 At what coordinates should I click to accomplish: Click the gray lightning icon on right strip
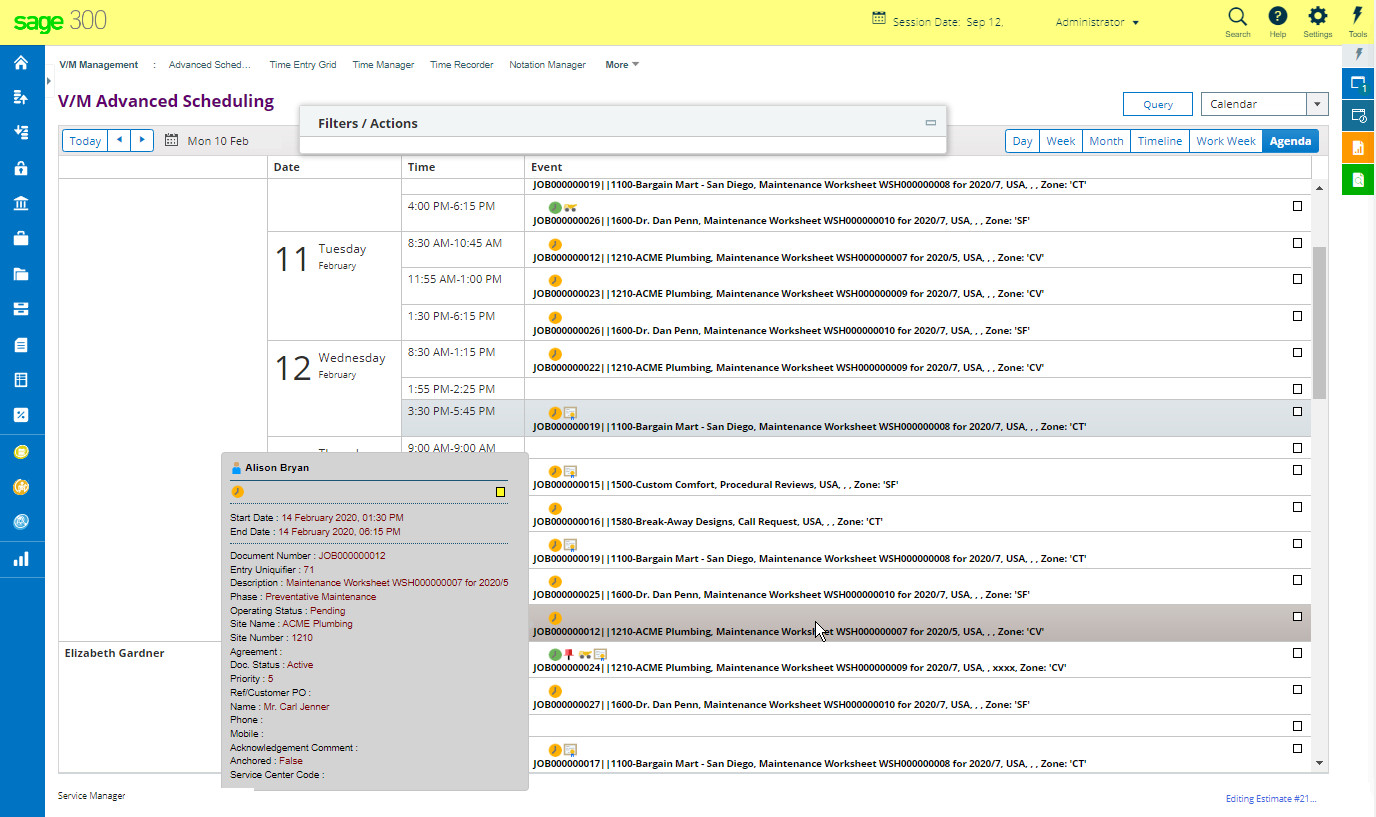click(x=1358, y=54)
